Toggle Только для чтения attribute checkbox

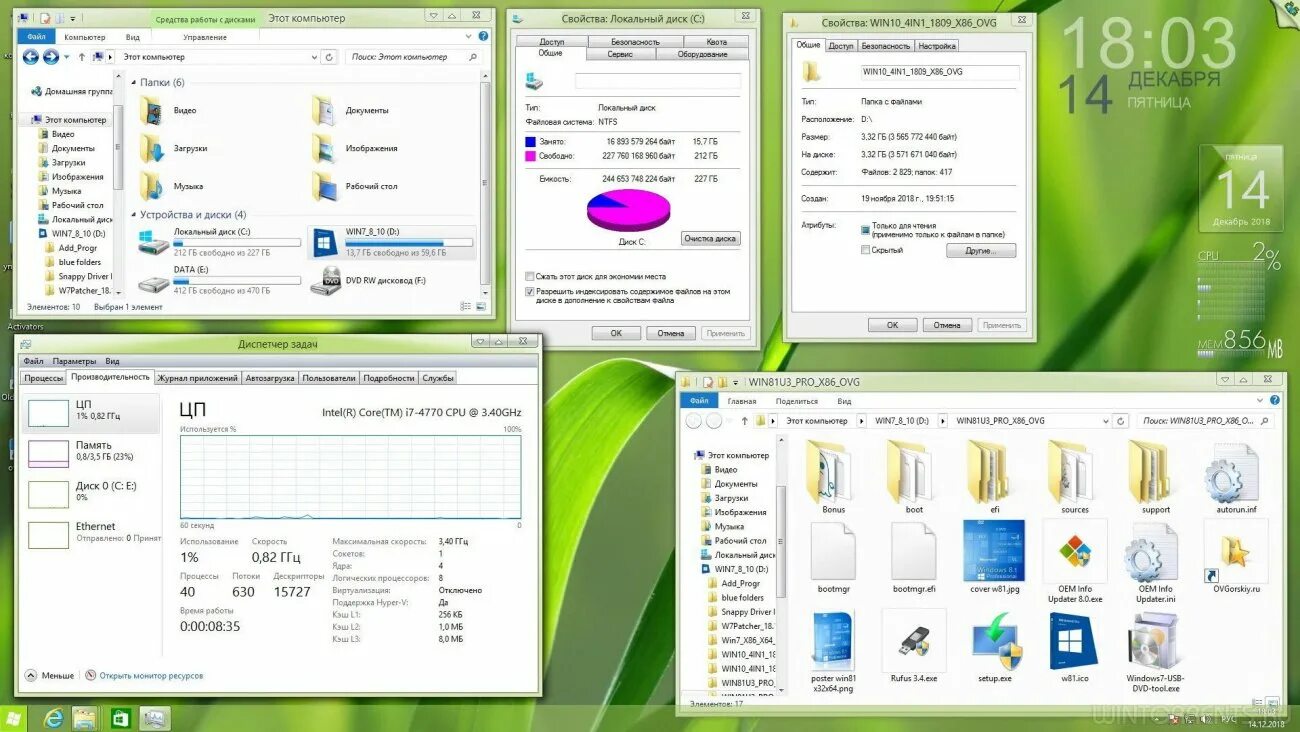click(865, 229)
